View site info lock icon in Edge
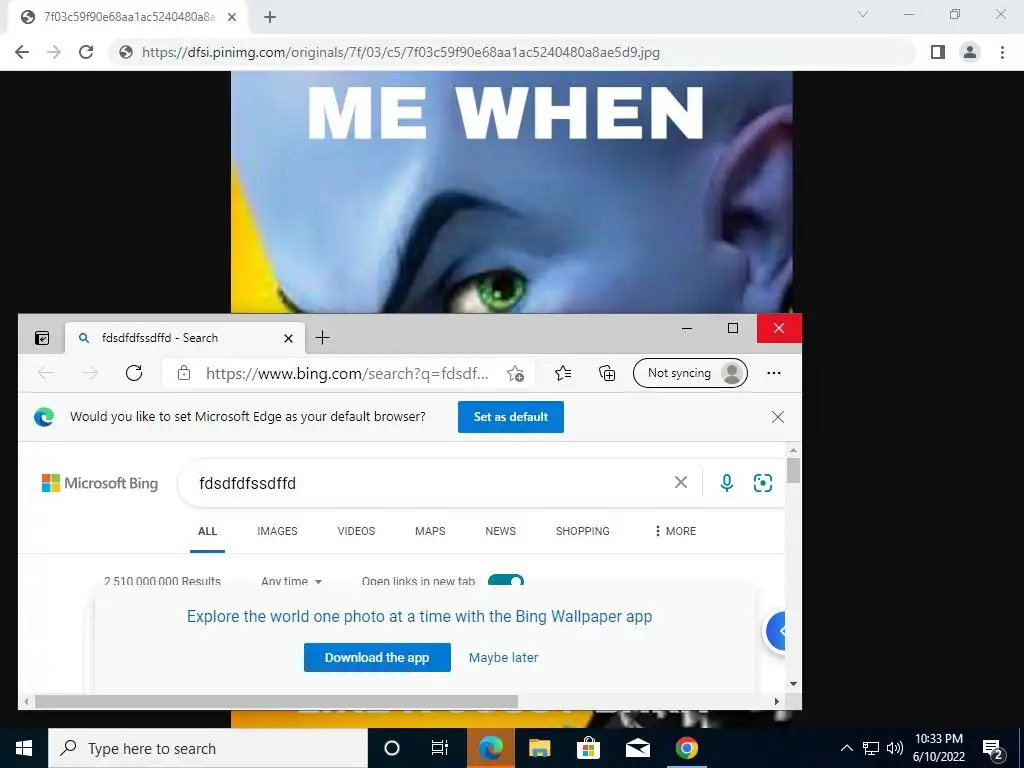Viewport: 1024px width, 768px height. click(184, 373)
